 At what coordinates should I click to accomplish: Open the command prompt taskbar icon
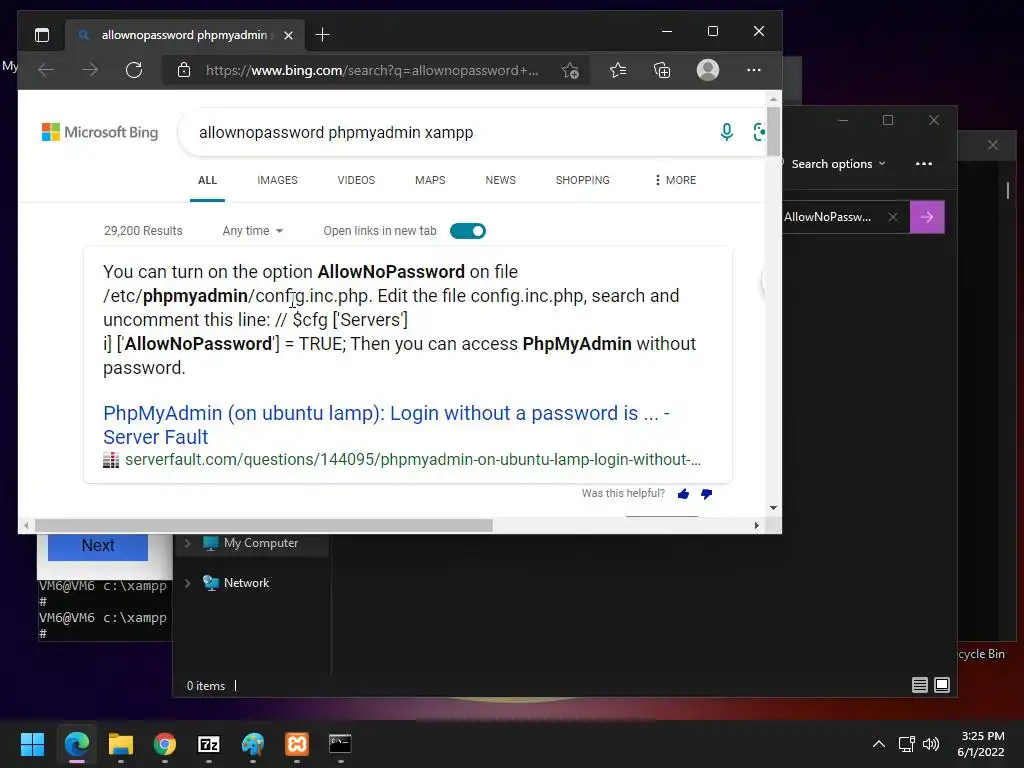click(340, 744)
